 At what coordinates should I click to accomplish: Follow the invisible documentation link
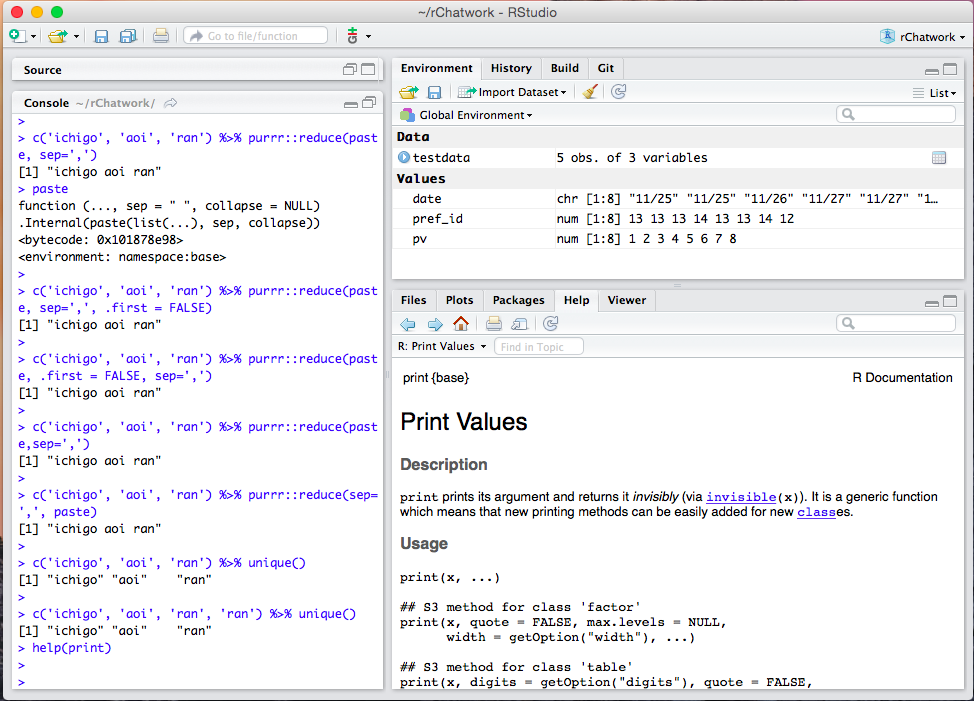tap(741, 497)
